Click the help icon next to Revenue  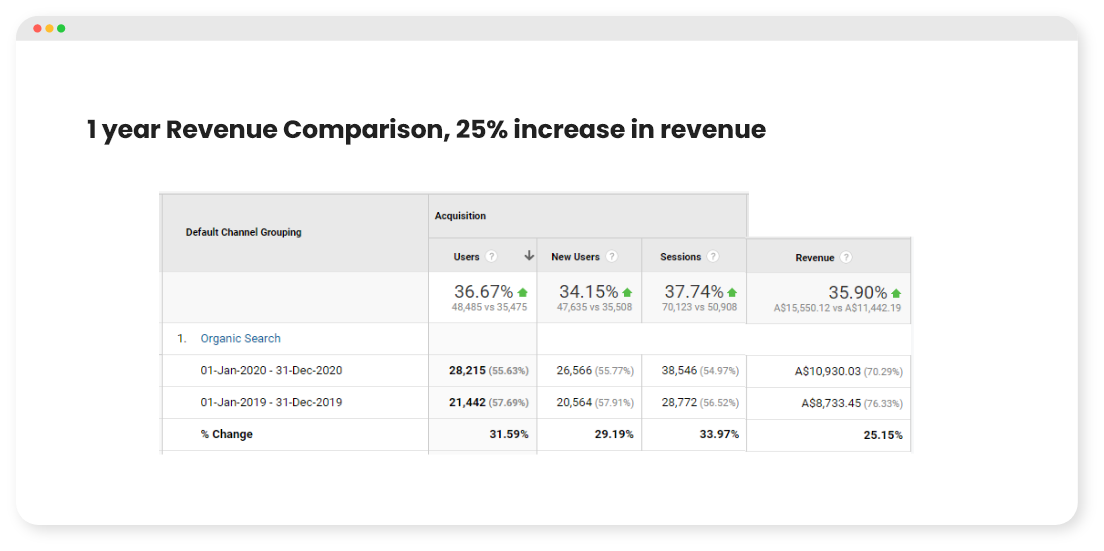[x=846, y=258]
